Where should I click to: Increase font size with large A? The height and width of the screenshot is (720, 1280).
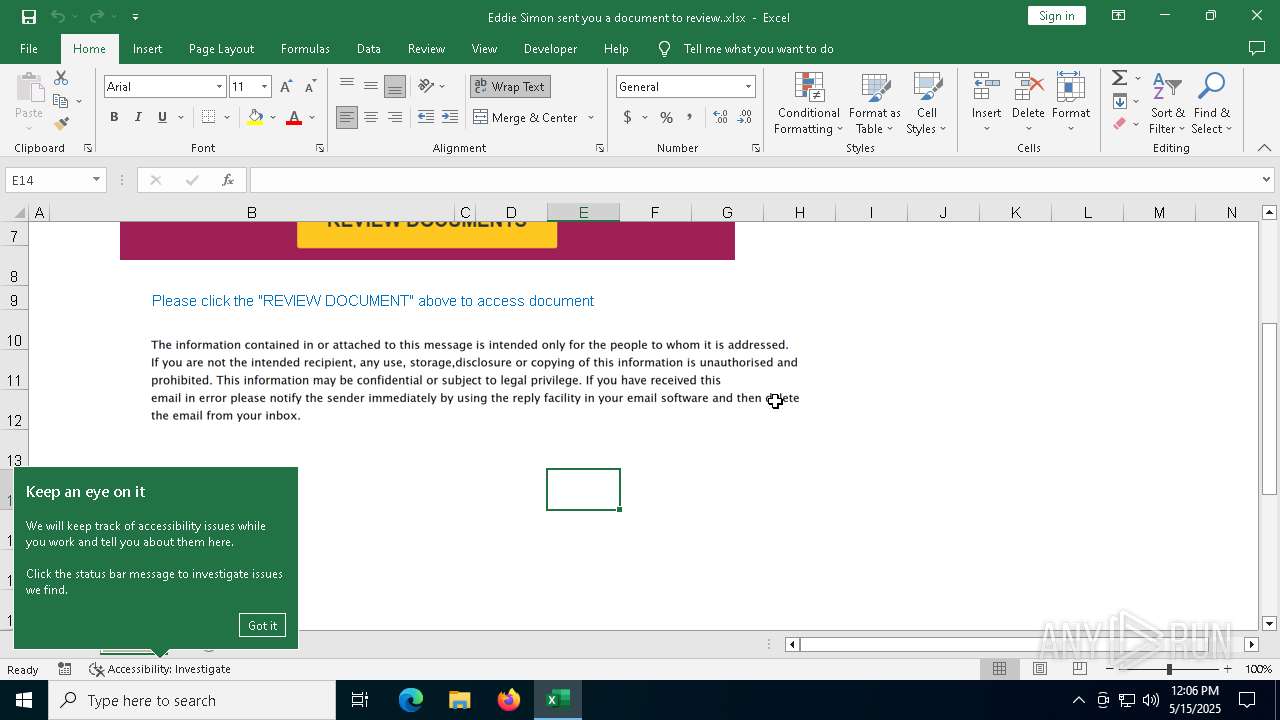point(287,87)
